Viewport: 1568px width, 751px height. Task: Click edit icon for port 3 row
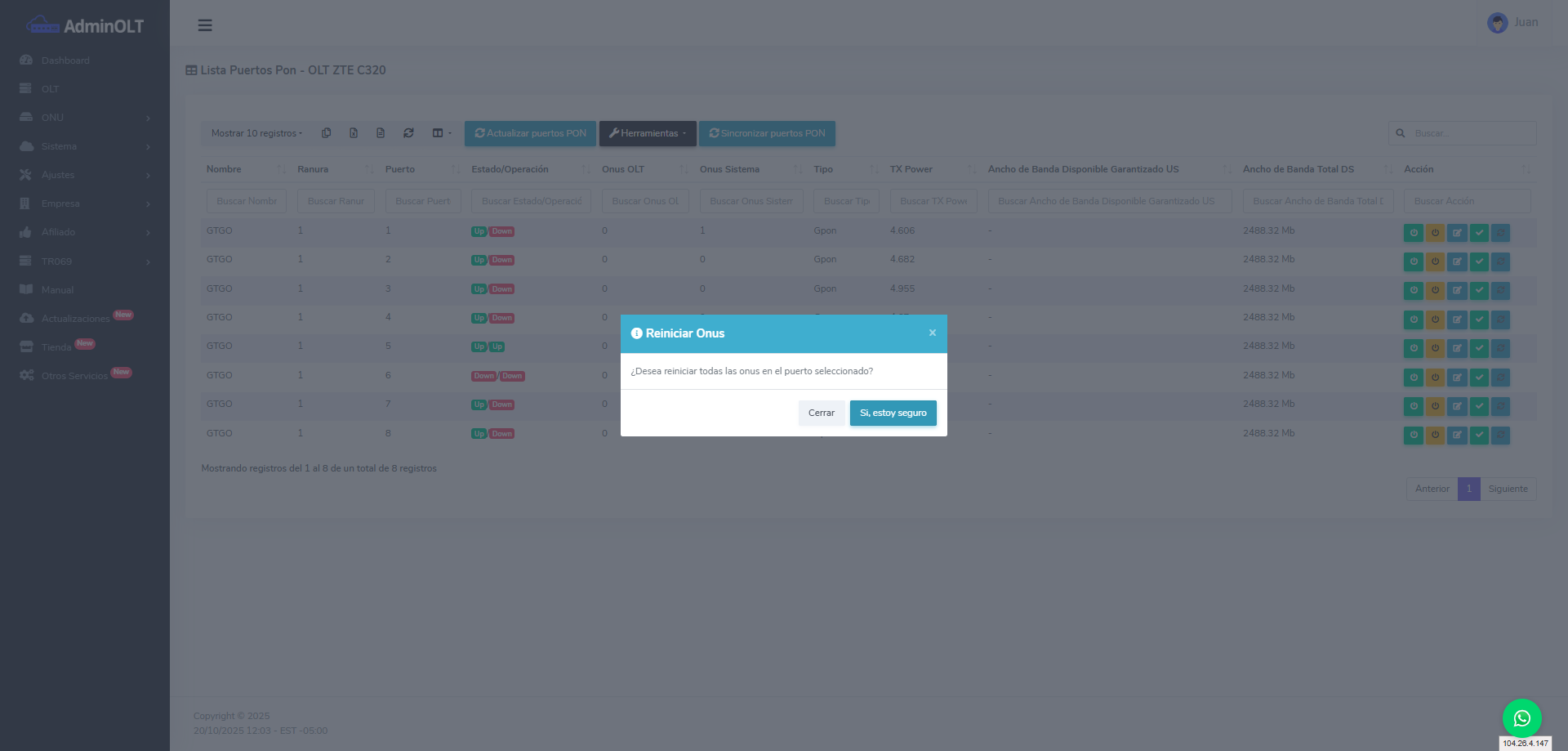tap(1457, 291)
